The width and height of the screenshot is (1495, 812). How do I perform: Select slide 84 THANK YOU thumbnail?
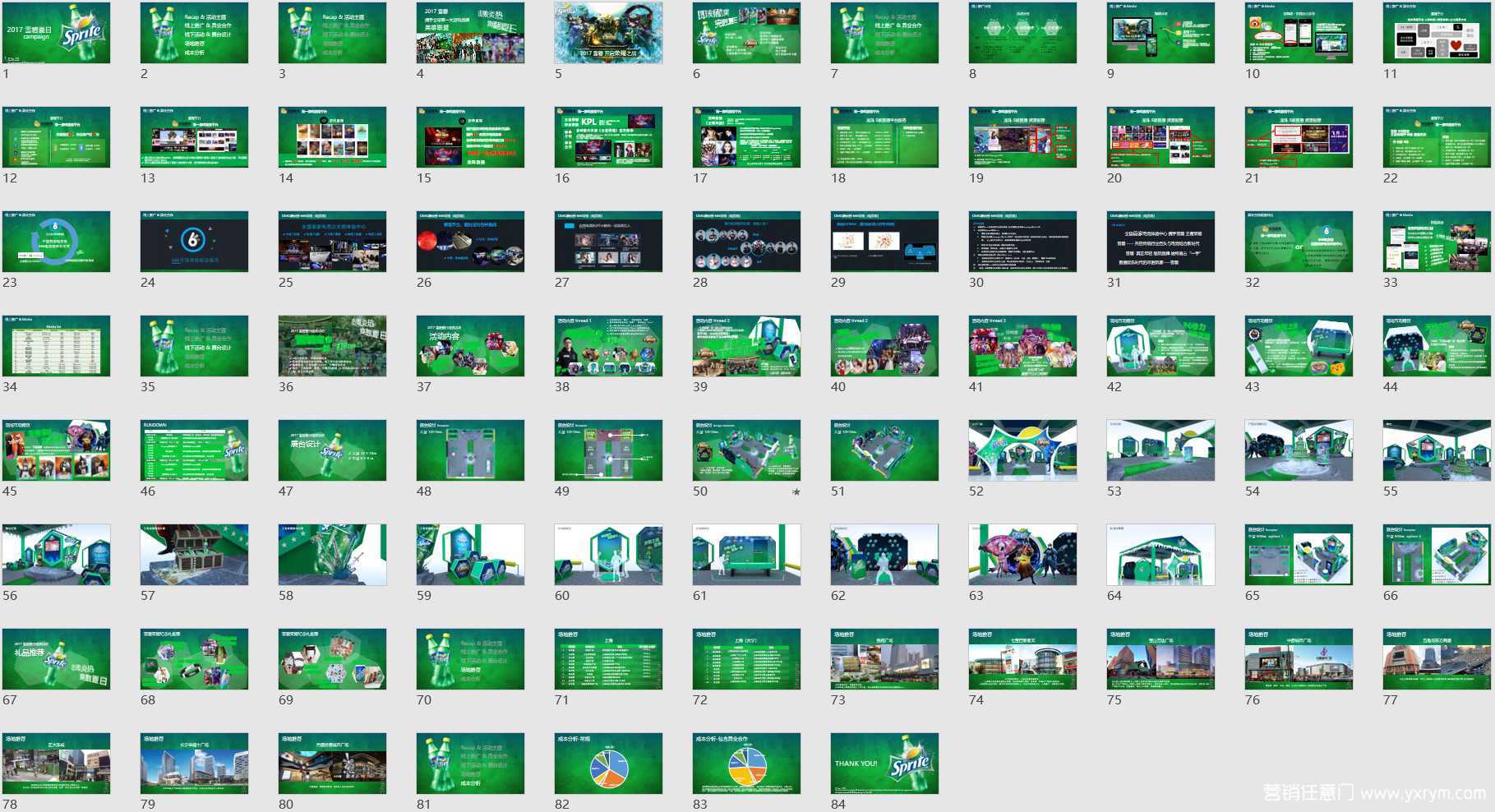coord(884,764)
